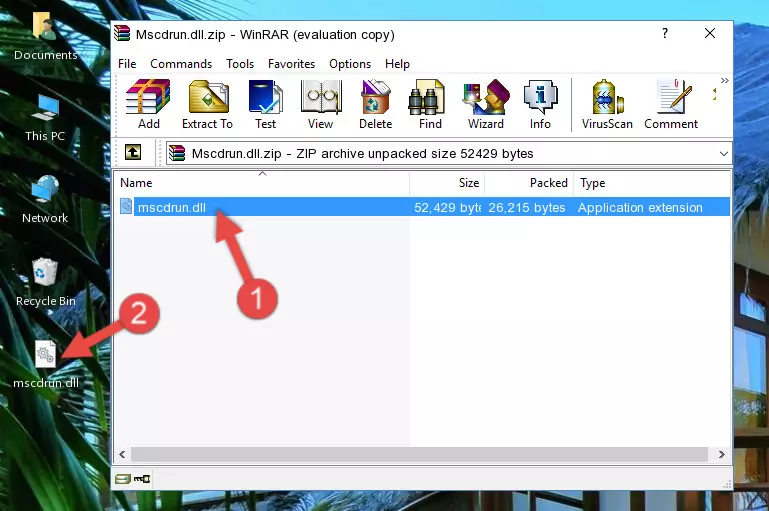Sort by the Packed column header
This screenshot has width=769, height=511.
click(x=529, y=183)
